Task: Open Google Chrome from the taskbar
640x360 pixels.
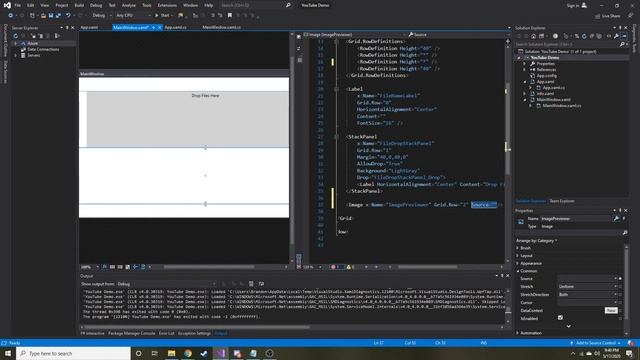Action: tap(188, 353)
